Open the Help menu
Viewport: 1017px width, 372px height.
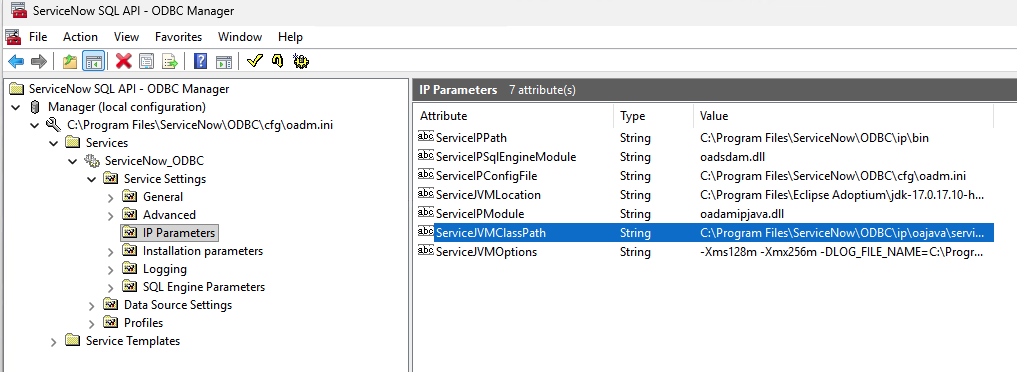pos(291,37)
